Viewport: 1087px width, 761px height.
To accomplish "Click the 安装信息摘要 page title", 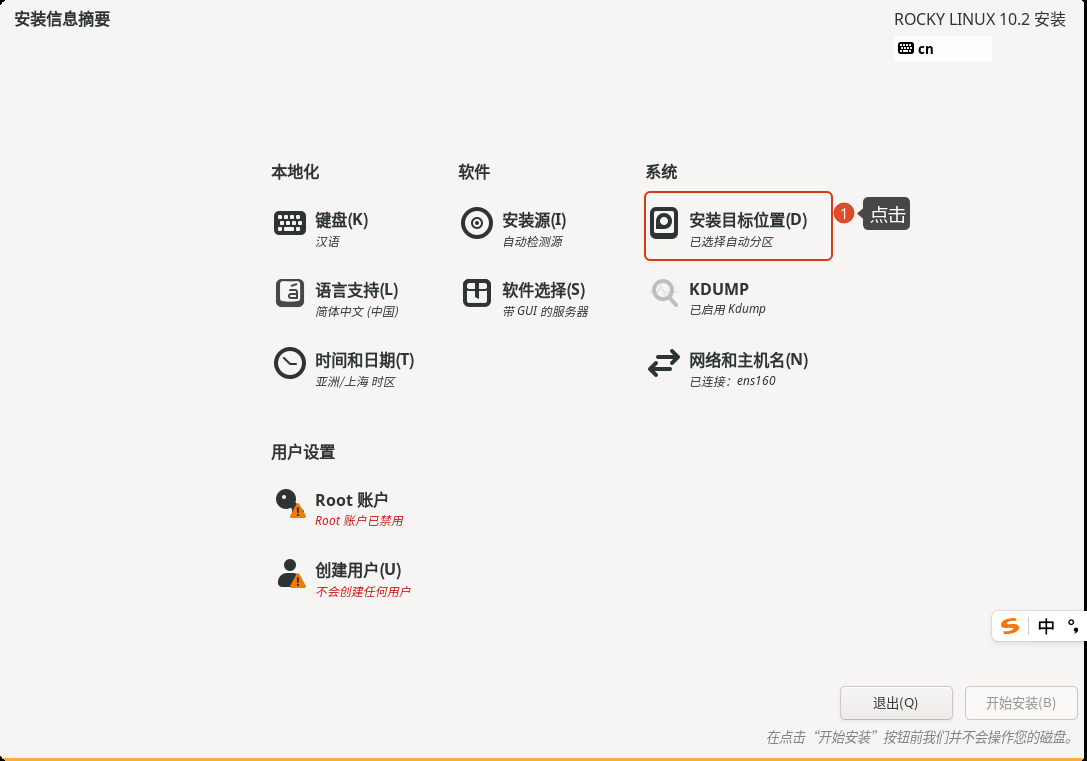I will (x=62, y=19).
